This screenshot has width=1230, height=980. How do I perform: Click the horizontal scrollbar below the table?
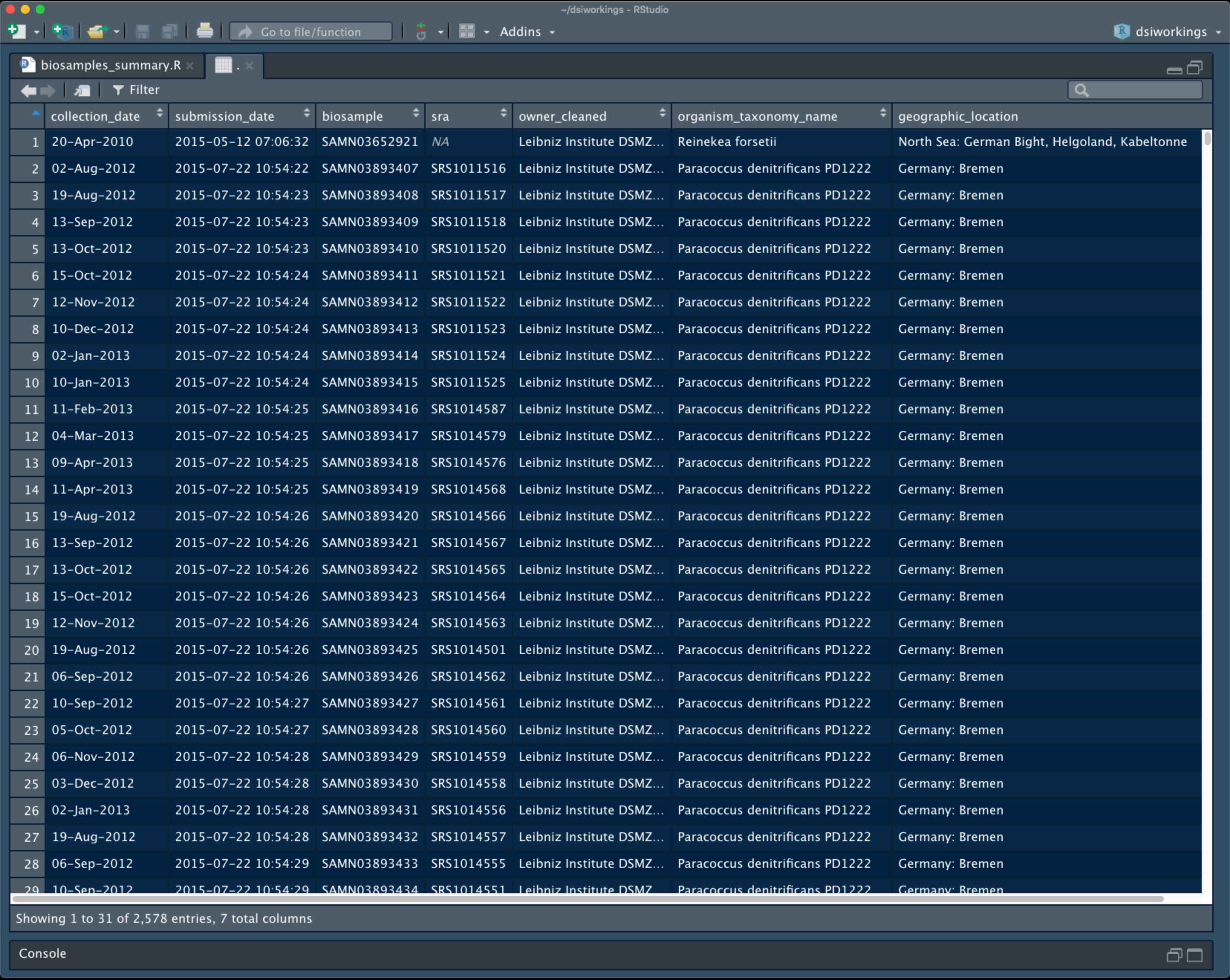[588, 898]
